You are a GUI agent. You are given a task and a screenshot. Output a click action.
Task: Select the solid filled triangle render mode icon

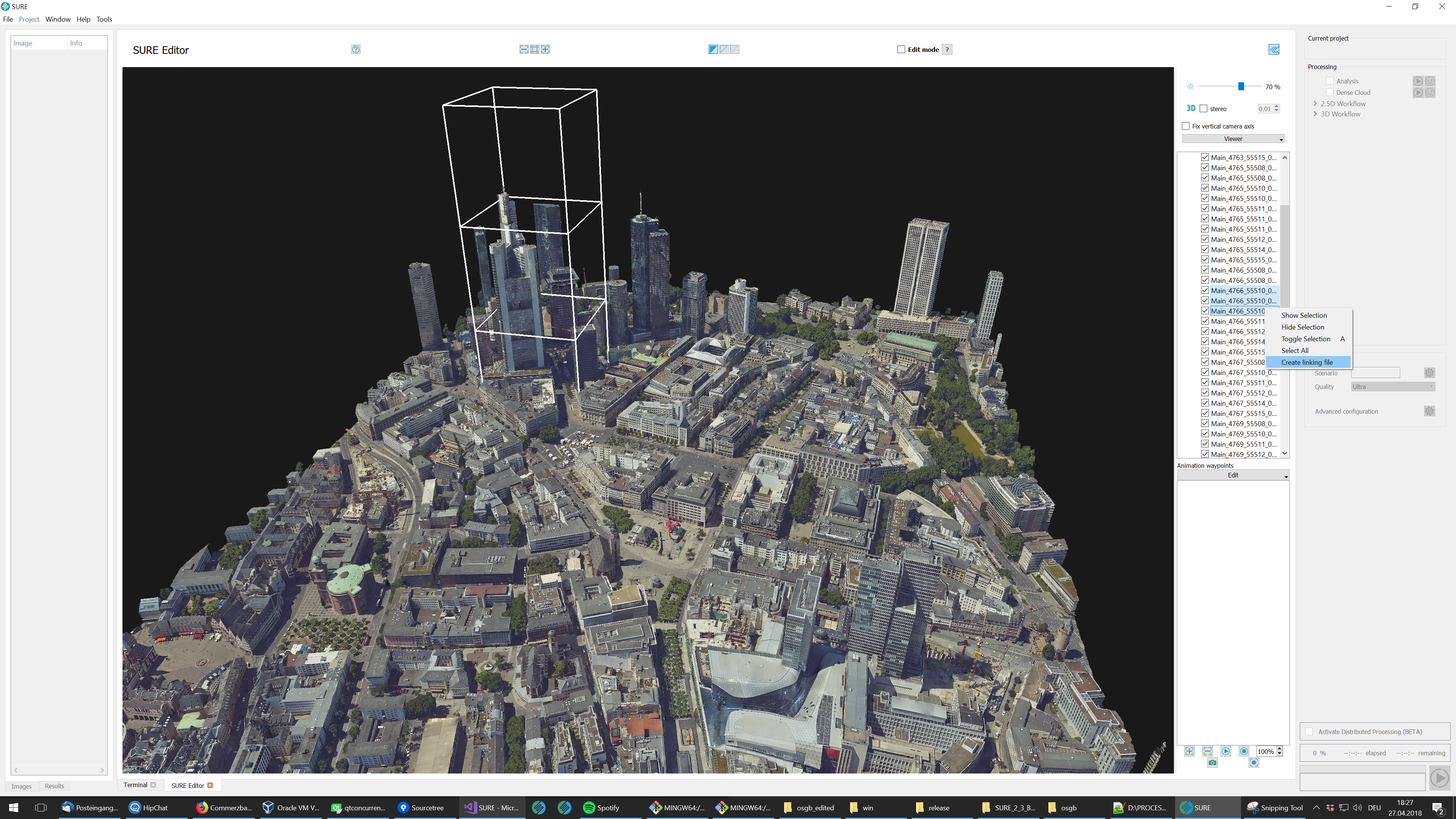pos(713,49)
